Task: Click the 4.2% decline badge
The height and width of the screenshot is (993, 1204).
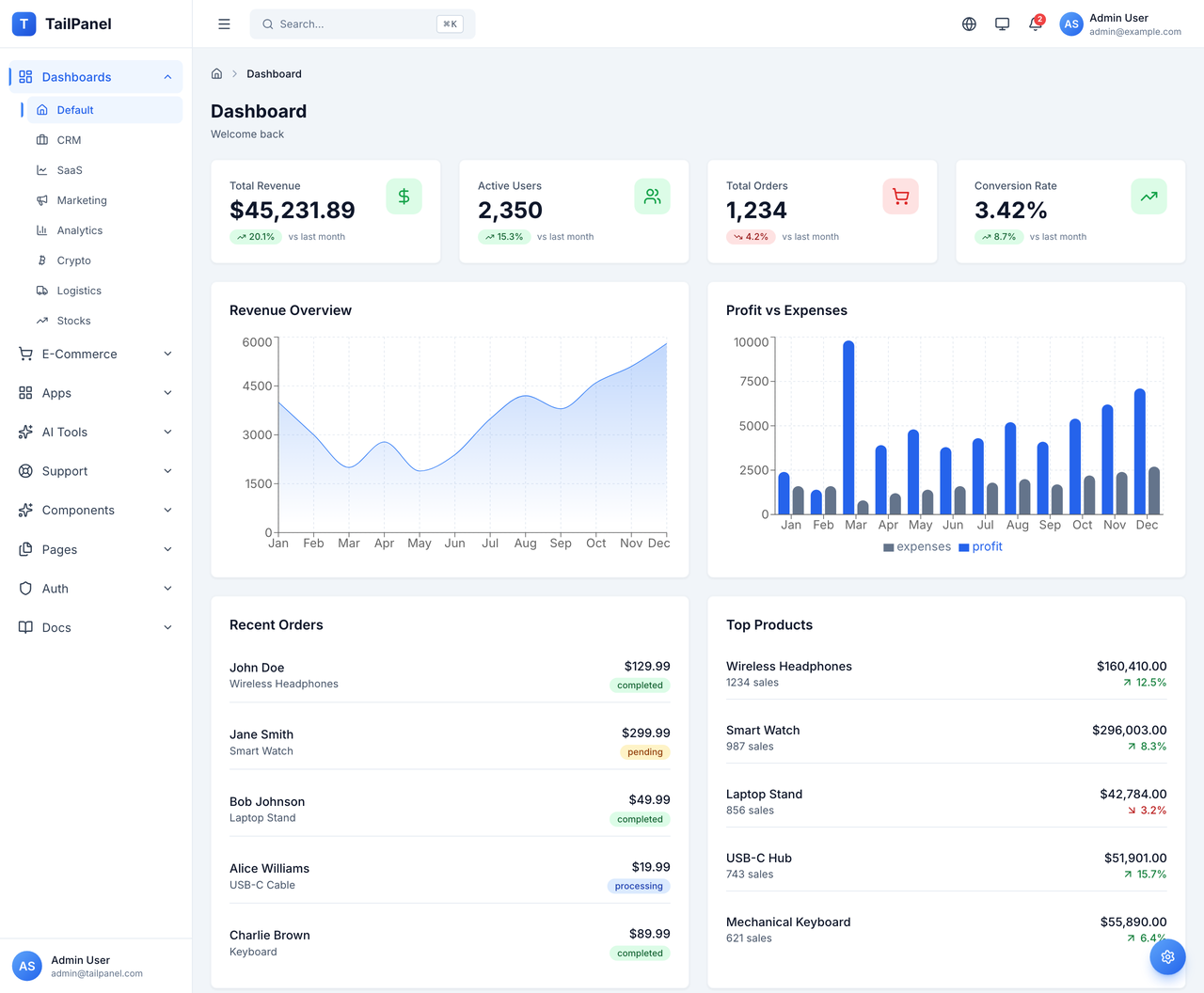Action: pyautogui.click(x=751, y=237)
